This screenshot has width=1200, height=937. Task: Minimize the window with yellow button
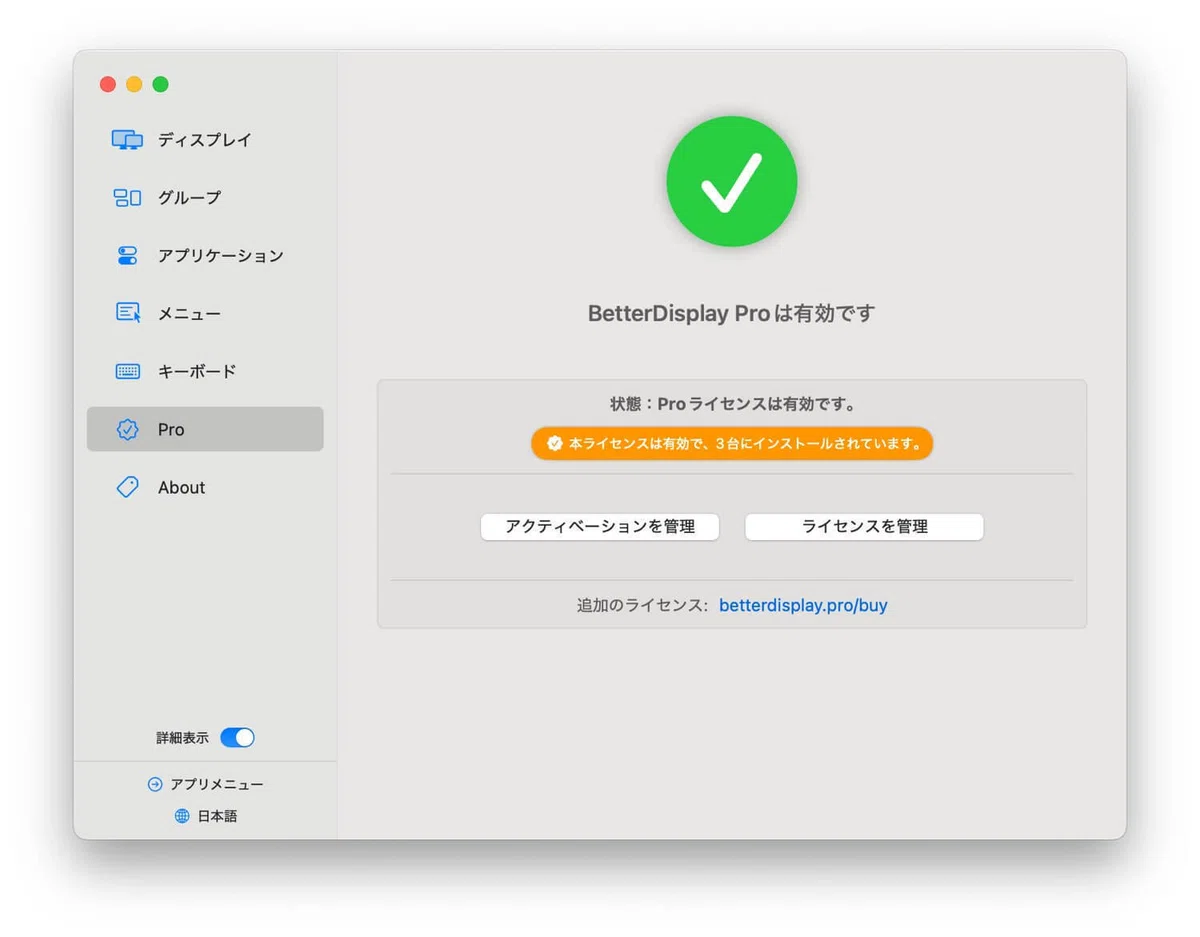click(134, 84)
